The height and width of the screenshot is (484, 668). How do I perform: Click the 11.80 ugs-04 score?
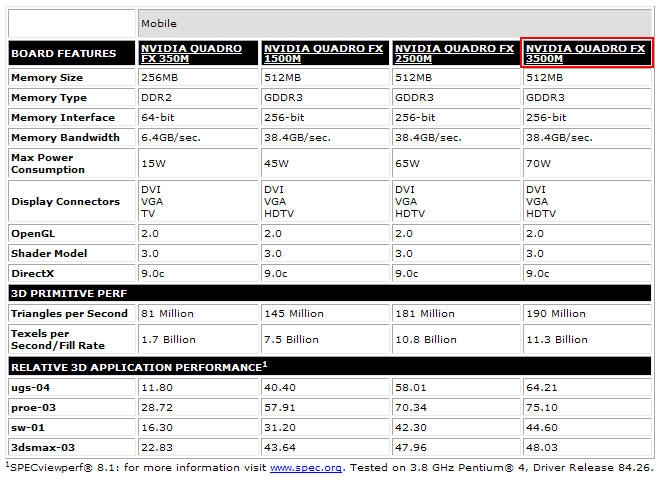pos(157,388)
